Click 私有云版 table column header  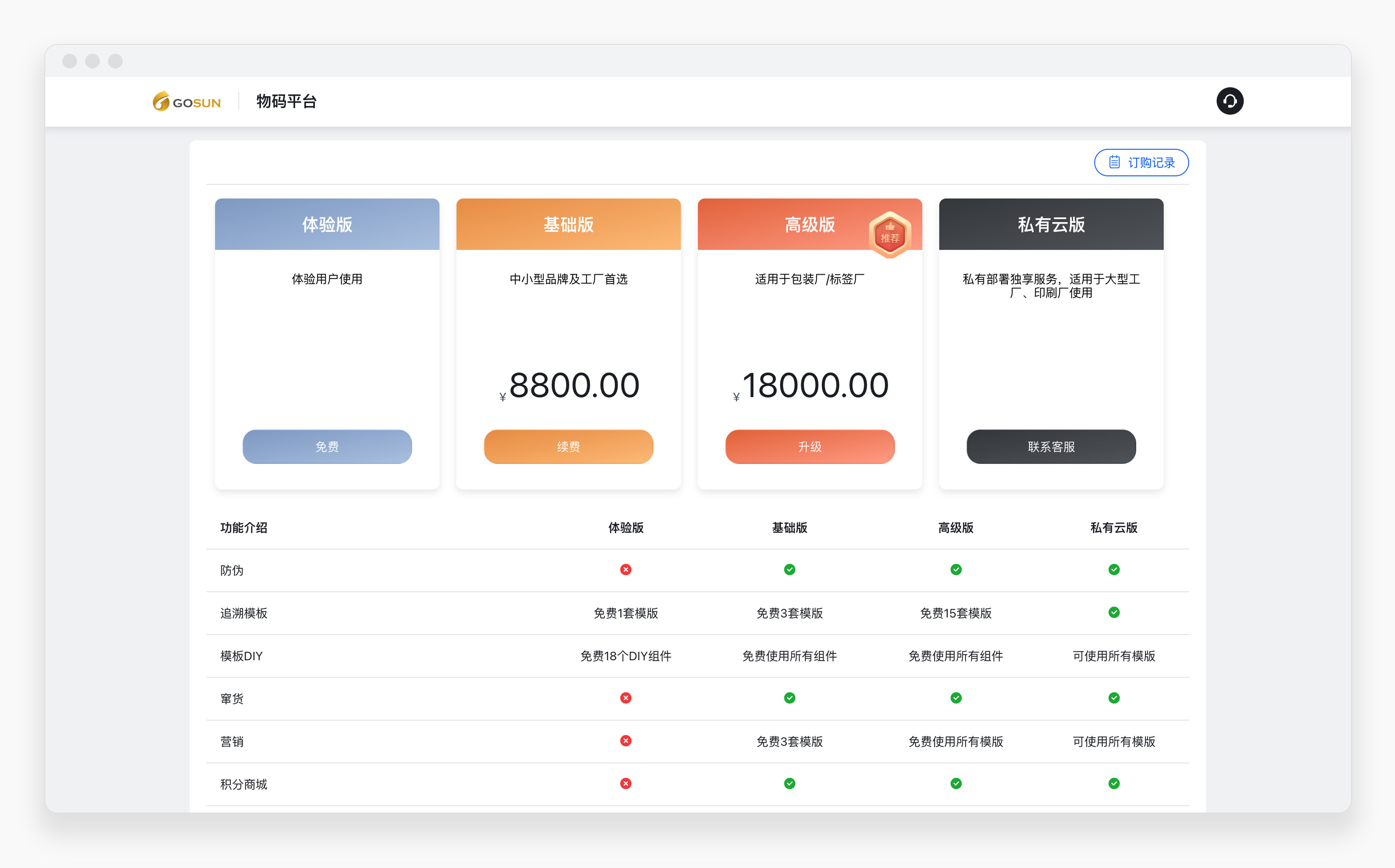click(1113, 527)
